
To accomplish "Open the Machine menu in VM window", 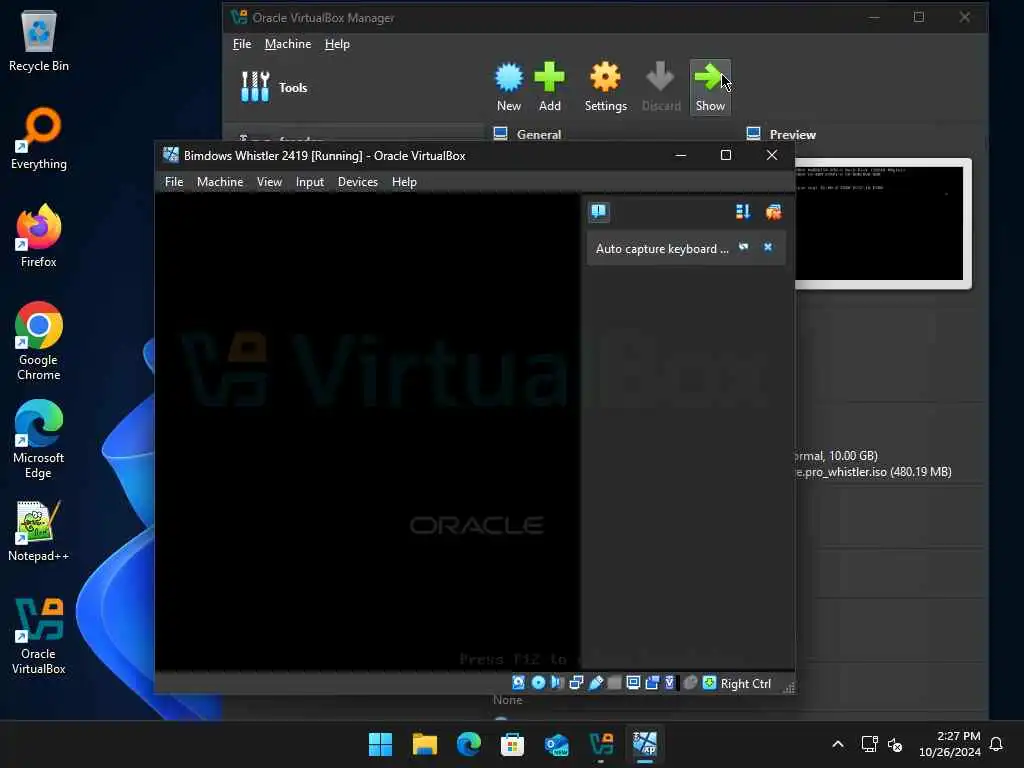I will (220, 182).
